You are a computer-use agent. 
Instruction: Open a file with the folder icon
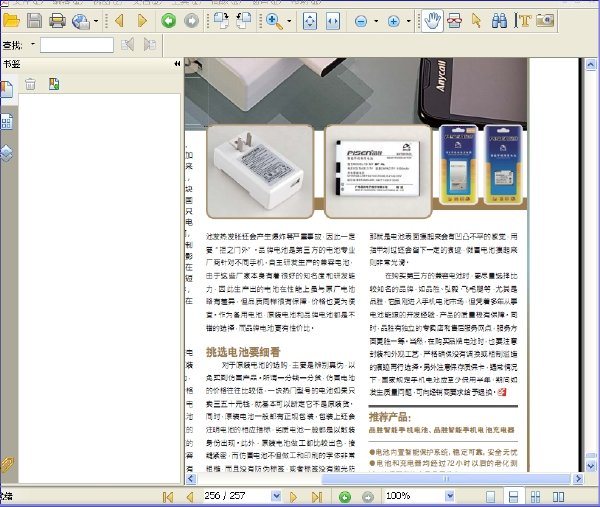(x=11, y=20)
